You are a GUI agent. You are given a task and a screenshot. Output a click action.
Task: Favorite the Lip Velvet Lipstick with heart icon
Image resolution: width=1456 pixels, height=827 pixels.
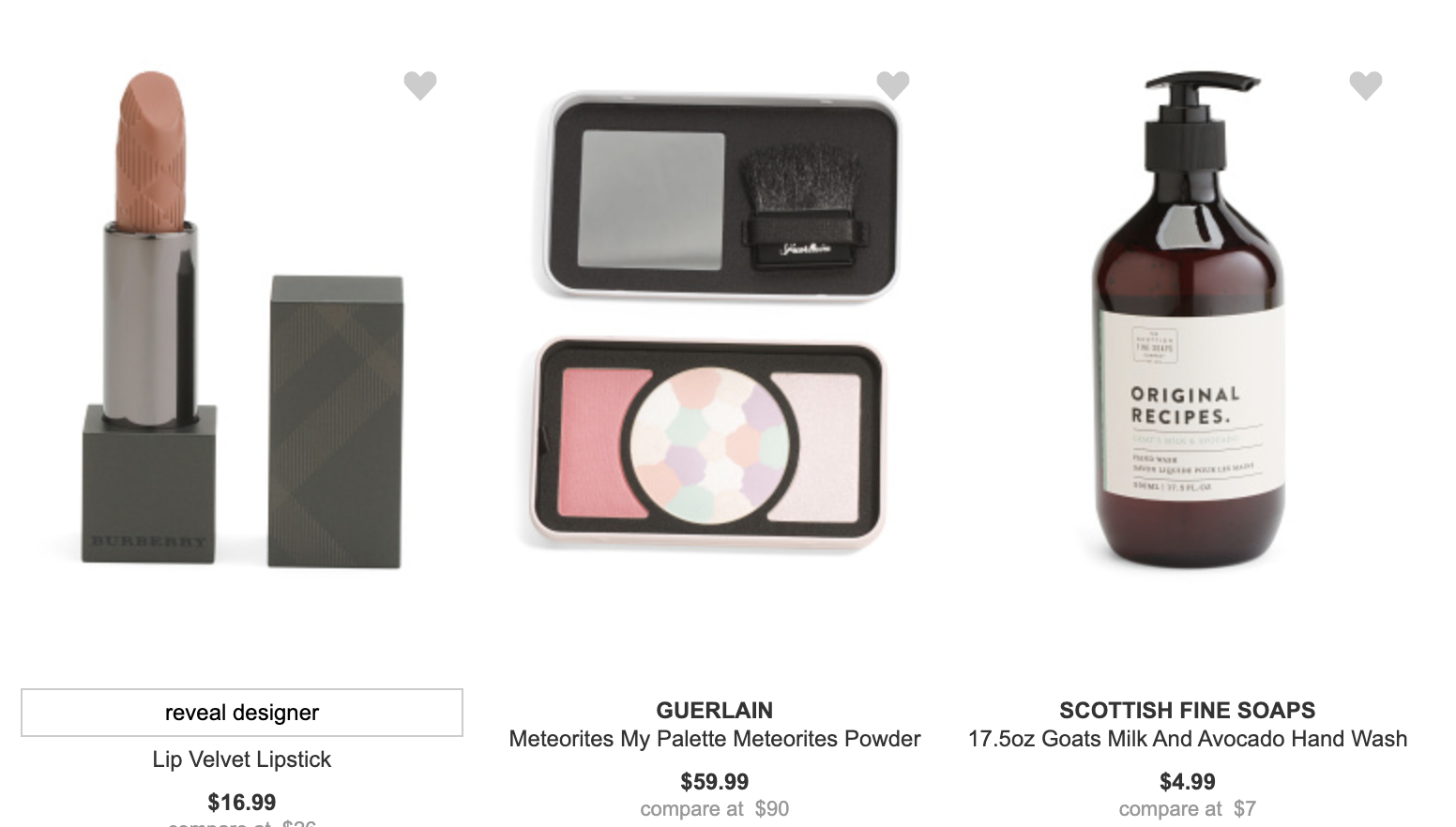(420, 85)
